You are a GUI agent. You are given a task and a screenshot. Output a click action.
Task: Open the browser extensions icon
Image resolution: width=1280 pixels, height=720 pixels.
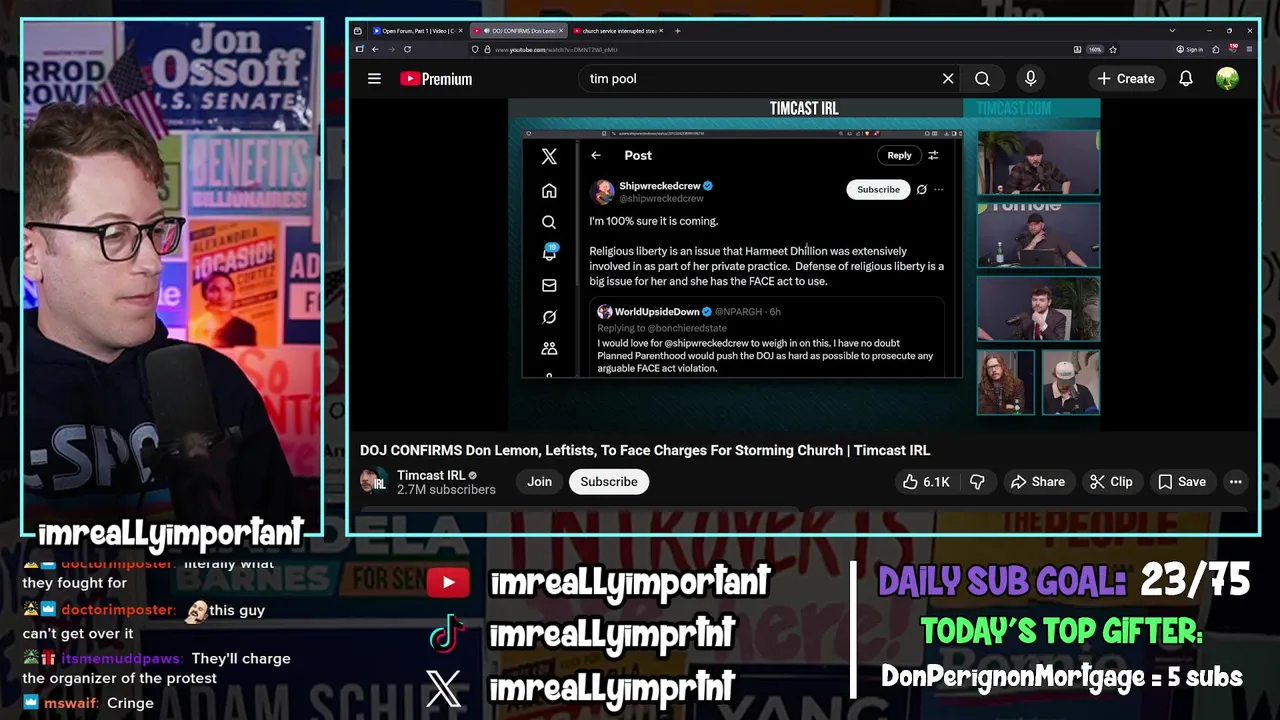tap(1214, 49)
